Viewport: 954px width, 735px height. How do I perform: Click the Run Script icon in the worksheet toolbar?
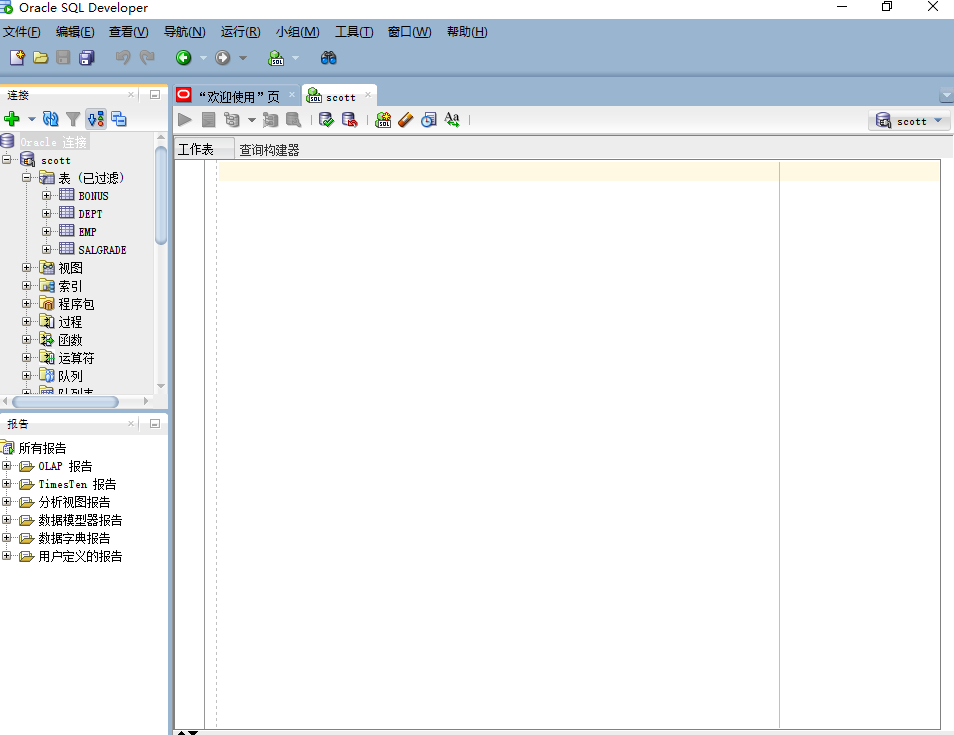click(x=209, y=120)
